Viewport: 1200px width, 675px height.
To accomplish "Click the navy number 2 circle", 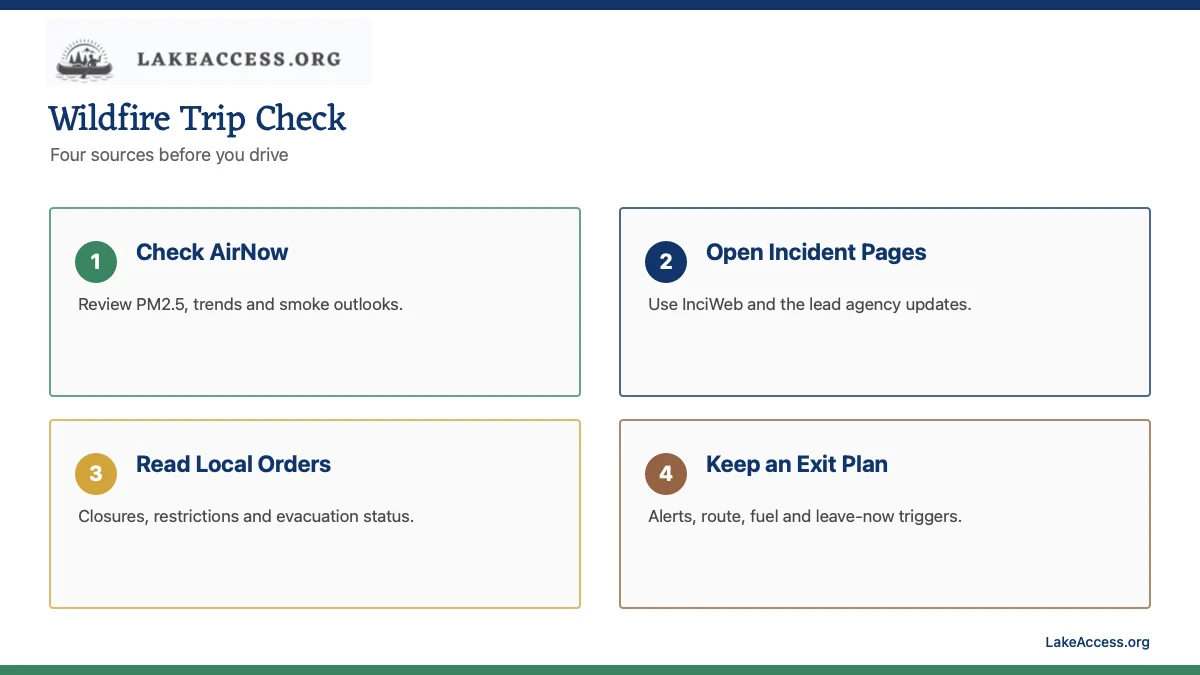I will (x=666, y=262).
